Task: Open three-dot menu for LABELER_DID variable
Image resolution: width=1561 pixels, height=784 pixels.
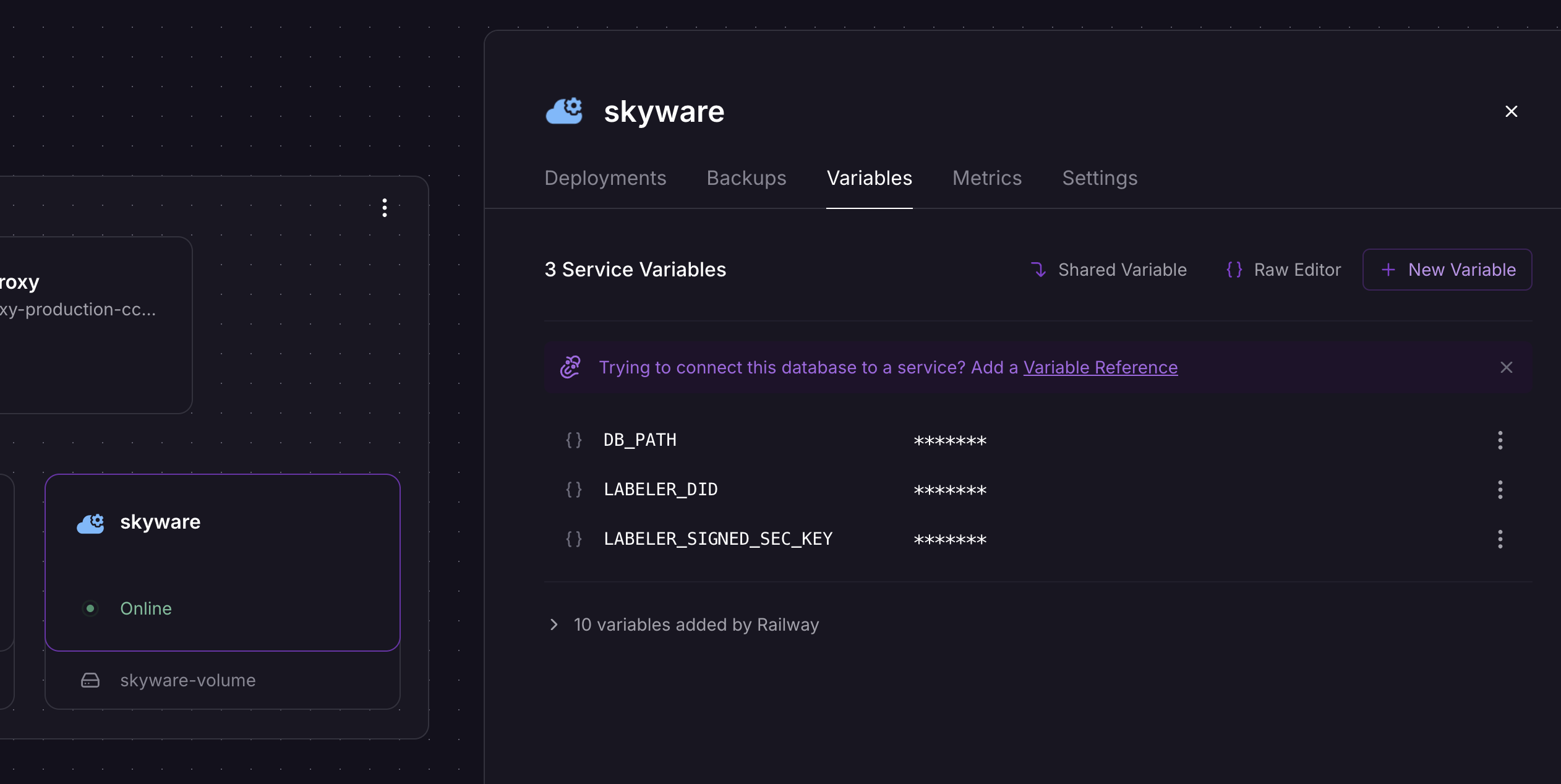Action: (x=1500, y=490)
